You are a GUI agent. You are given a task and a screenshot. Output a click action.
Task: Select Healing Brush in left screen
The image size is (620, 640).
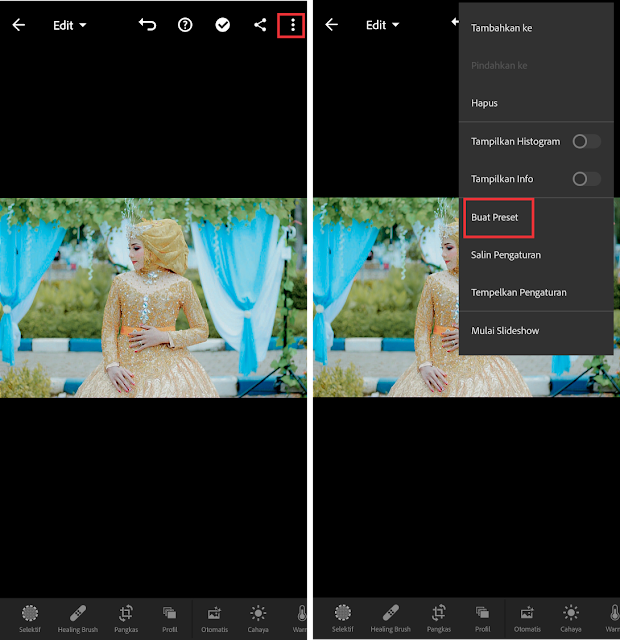click(78, 618)
